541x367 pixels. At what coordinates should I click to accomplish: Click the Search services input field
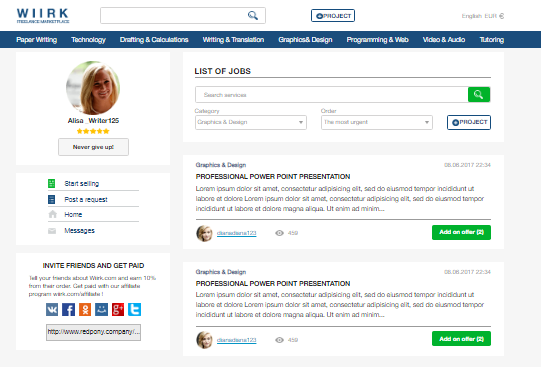coord(332,95)
